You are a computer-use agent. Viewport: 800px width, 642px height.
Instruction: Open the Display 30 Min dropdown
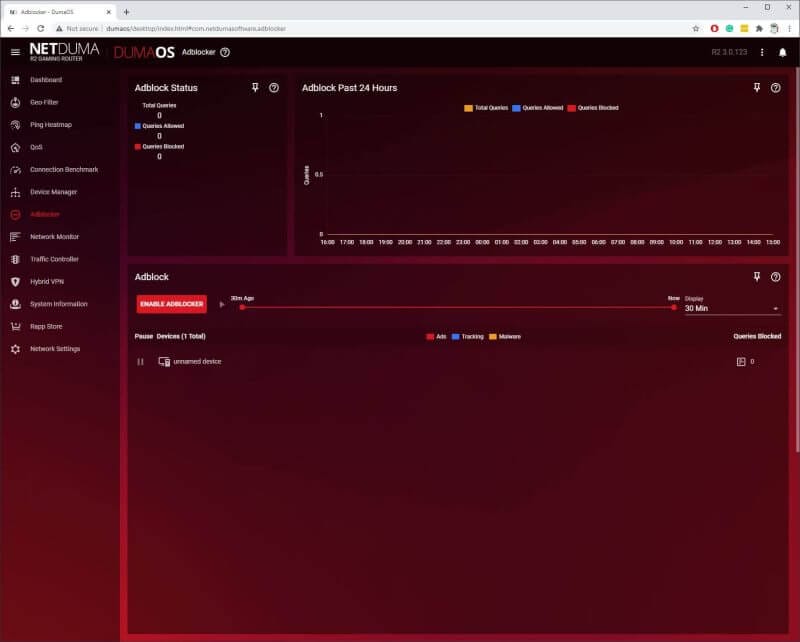(x=731, y=309)
